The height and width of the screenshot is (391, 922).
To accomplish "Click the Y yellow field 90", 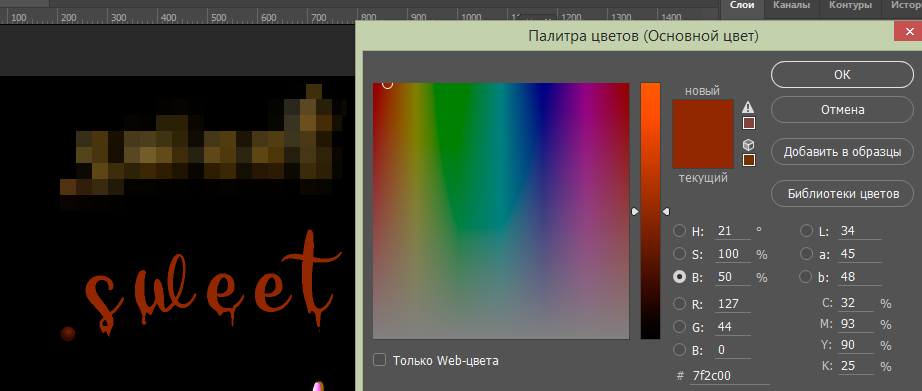I will click(x=856, y=345).
